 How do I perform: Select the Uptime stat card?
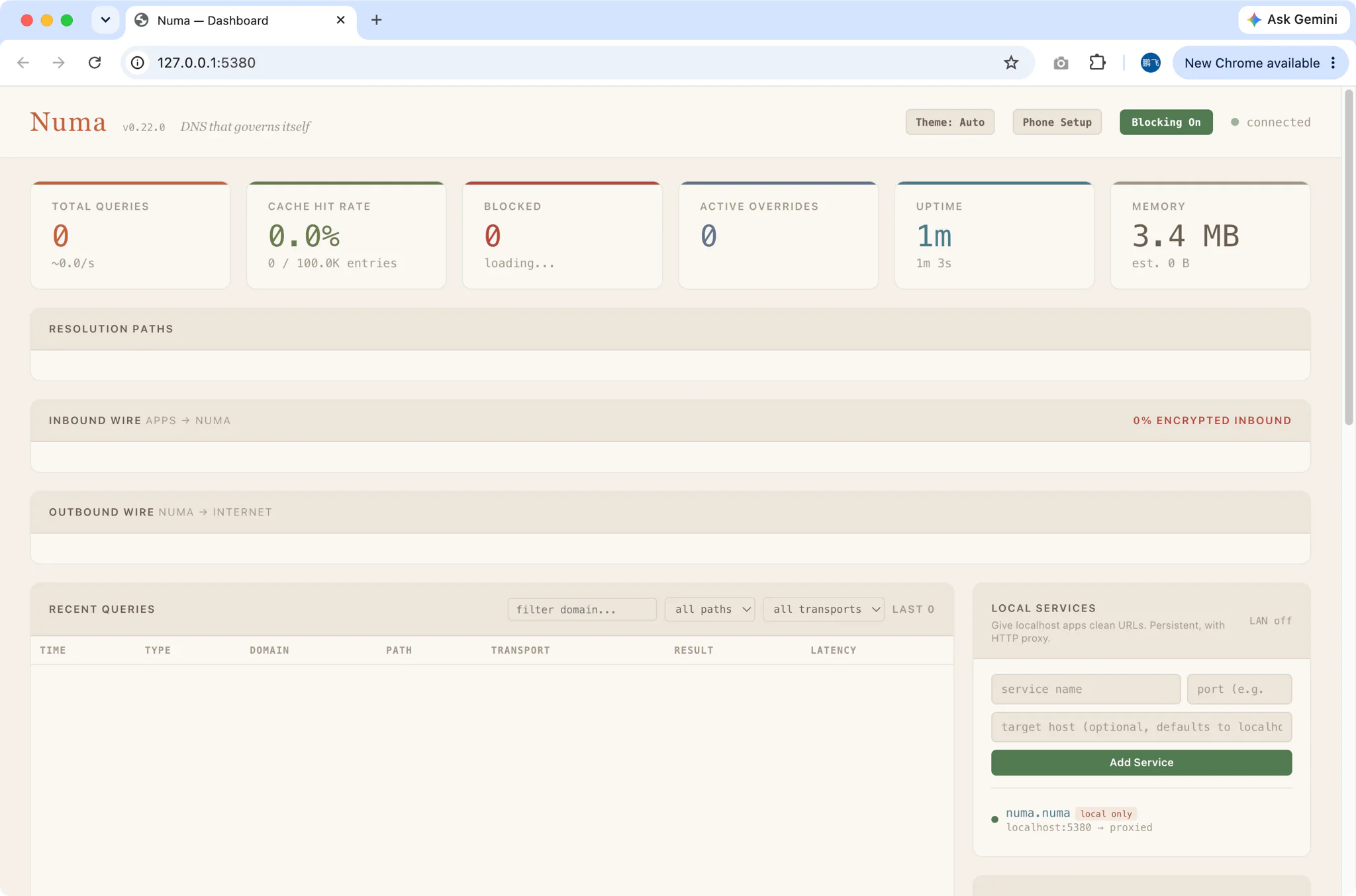click(994, 235)
